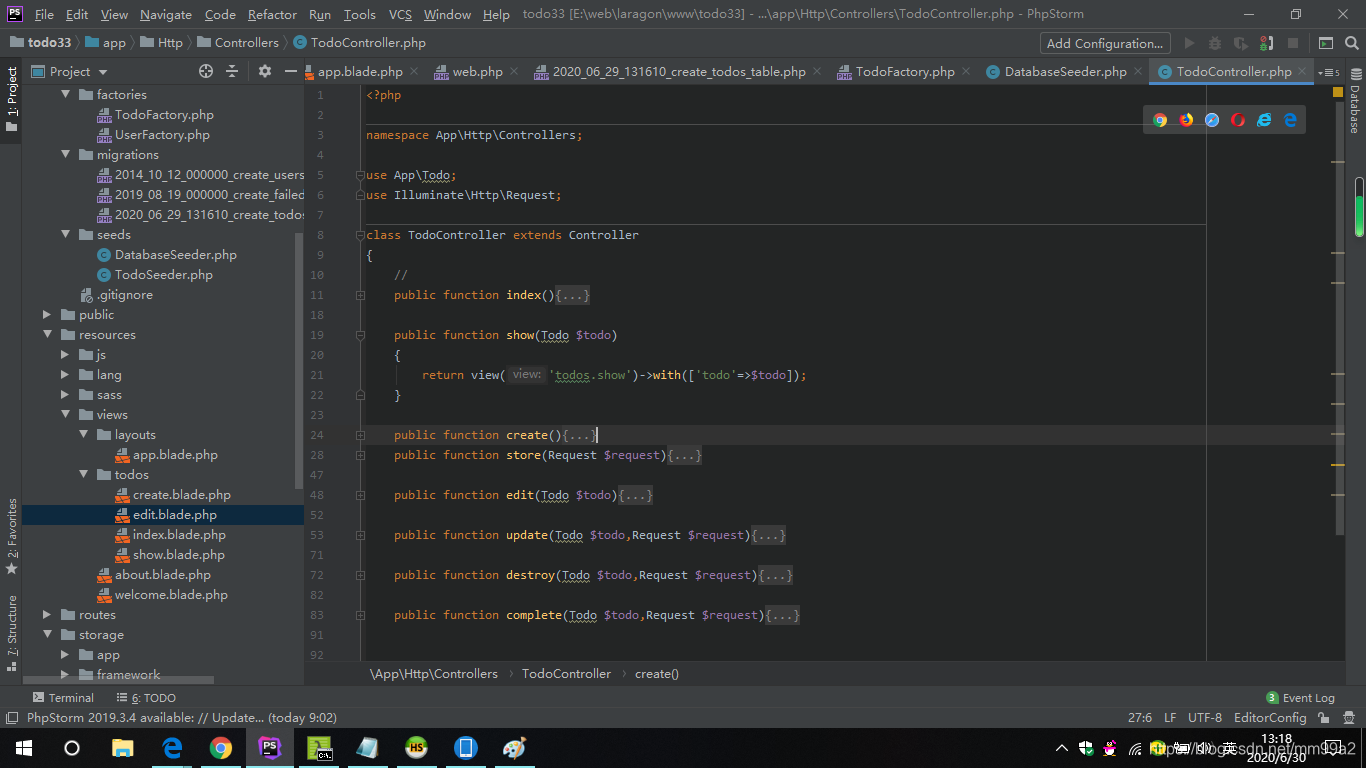Expand the js folder
The height and width of the screenshot is (768, 1366).
pos(66,354)
